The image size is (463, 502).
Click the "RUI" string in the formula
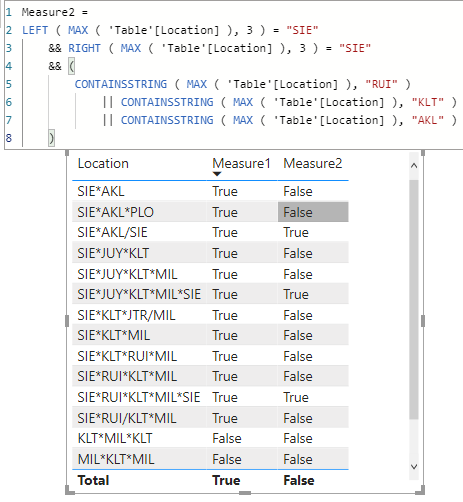coord(381,84)
